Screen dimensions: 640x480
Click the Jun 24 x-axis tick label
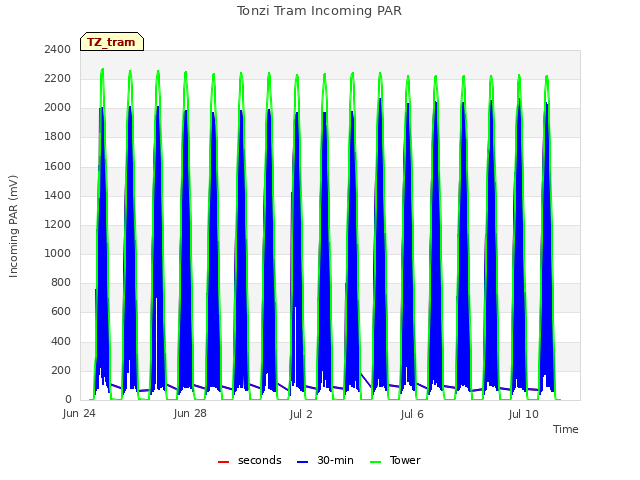[x=79, y=414]
